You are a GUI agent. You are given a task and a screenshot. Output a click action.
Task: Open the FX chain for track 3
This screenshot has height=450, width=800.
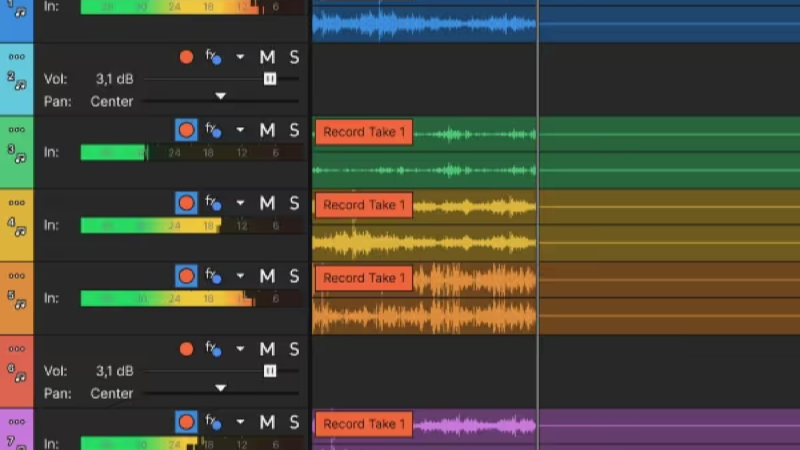[x=213, y=130]
